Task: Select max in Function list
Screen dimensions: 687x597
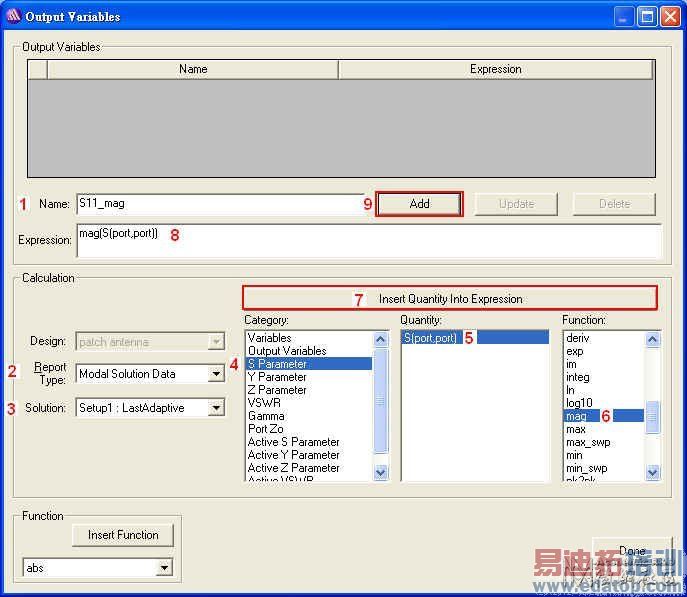Action: coord(604,429)
